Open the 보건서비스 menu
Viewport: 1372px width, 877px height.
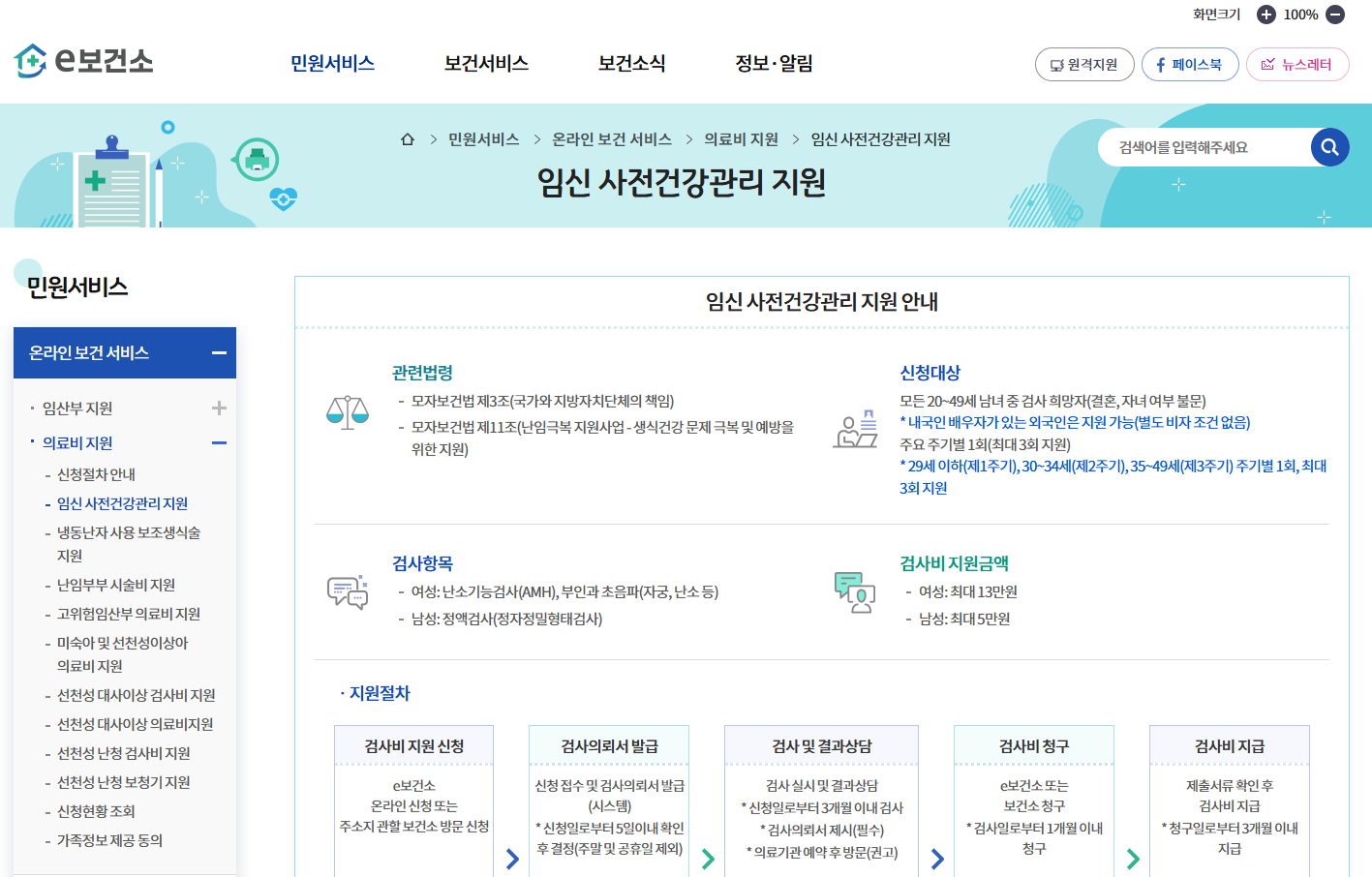pyautogui.click(x=485, y=62)
